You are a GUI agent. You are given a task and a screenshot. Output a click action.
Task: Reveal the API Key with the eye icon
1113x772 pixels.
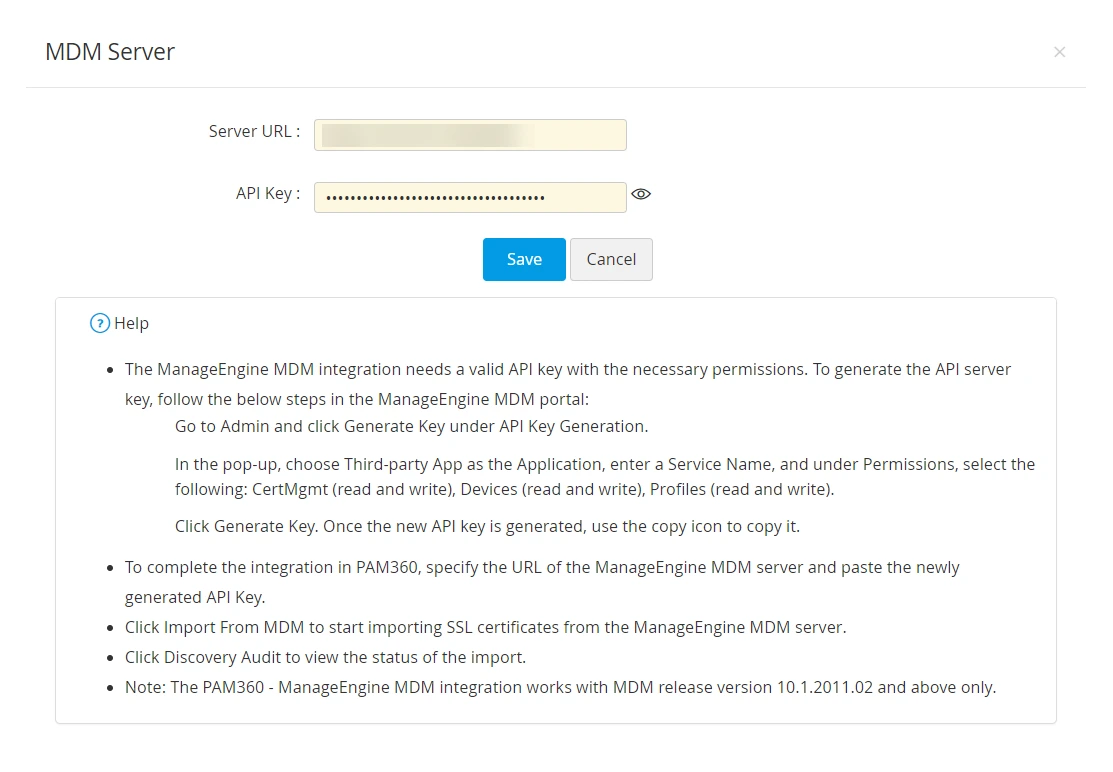tap(640, 194)
